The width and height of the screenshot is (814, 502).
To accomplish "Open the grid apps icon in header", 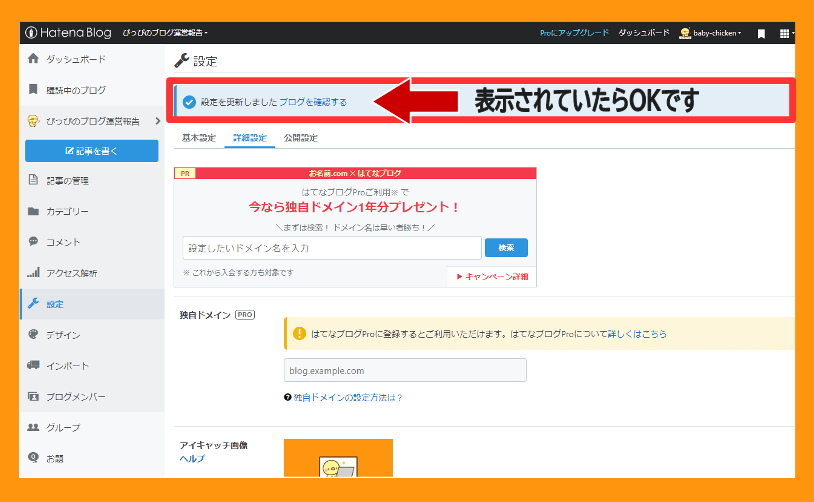I will [x=784, y=34].
